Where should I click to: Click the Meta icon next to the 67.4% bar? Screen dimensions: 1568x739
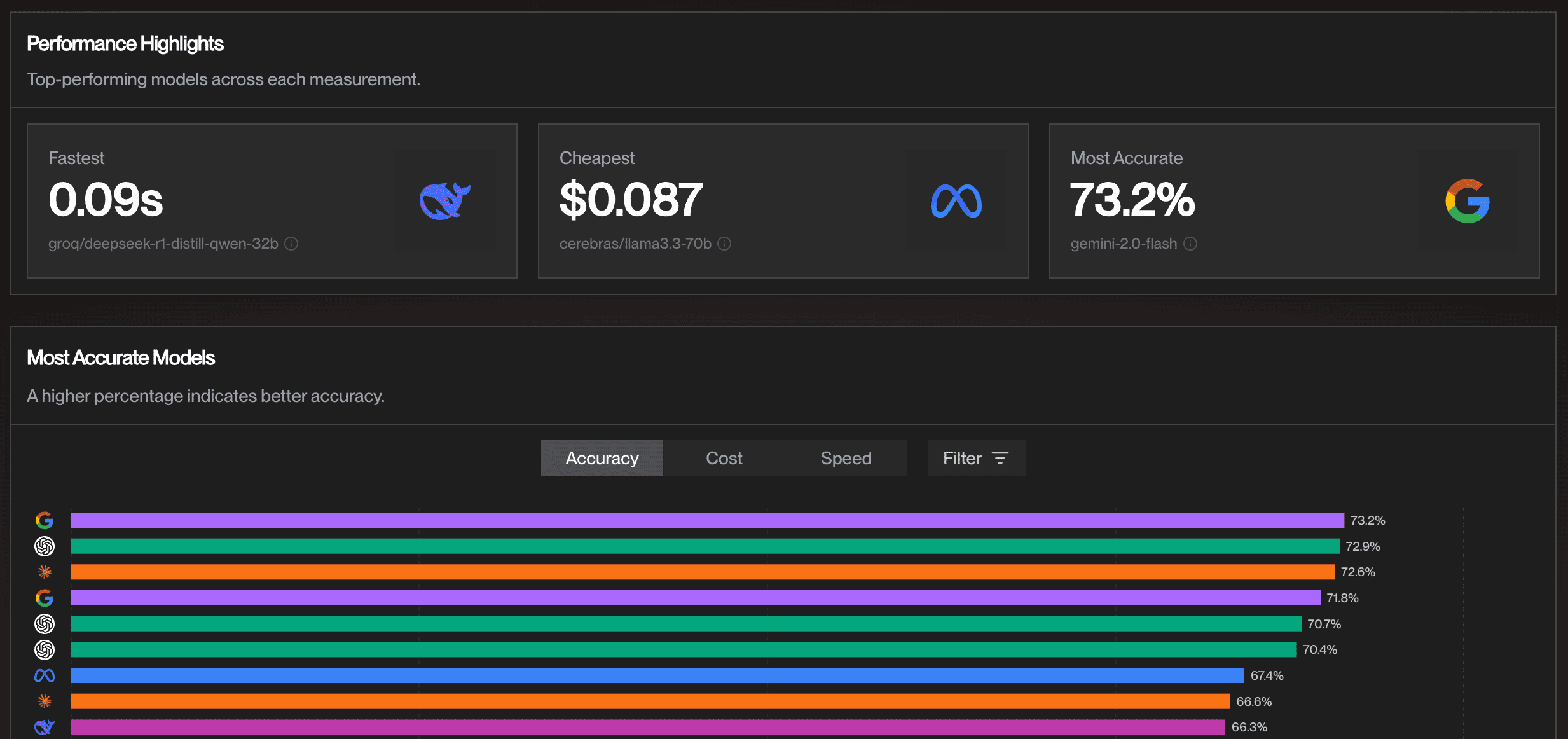coord(44,675)
